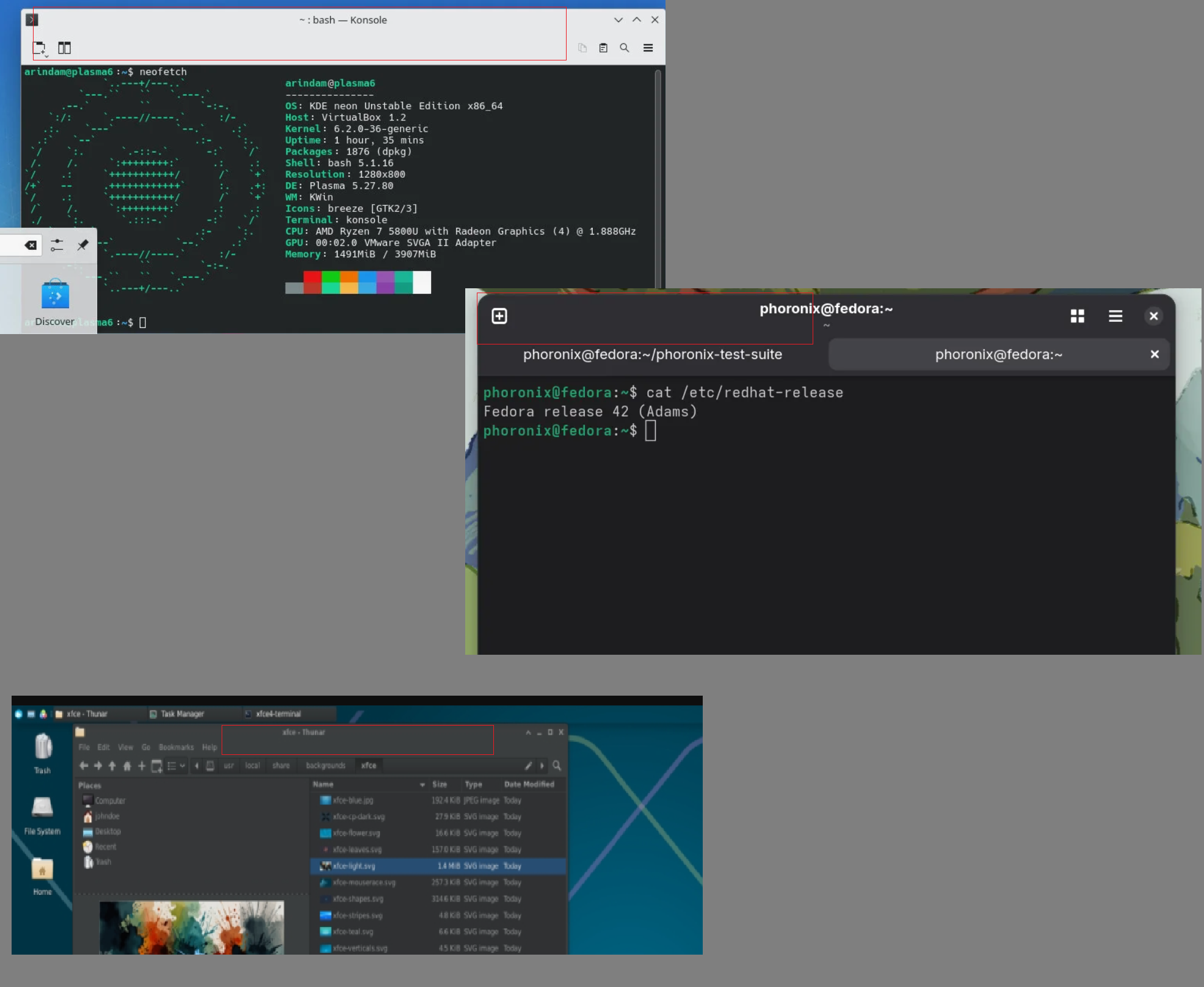Click the Paste clipboard icon in Konsole

(x=603, y=48)
